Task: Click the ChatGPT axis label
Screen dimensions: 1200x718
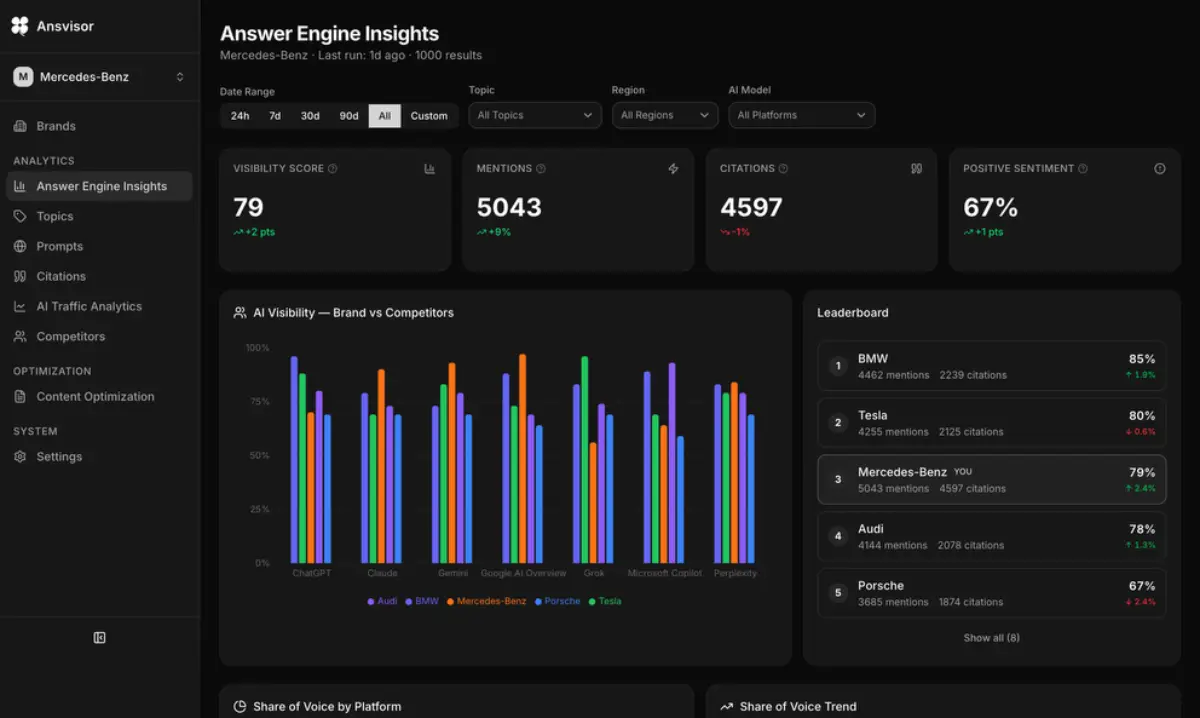Action: (x=311, y=573)
